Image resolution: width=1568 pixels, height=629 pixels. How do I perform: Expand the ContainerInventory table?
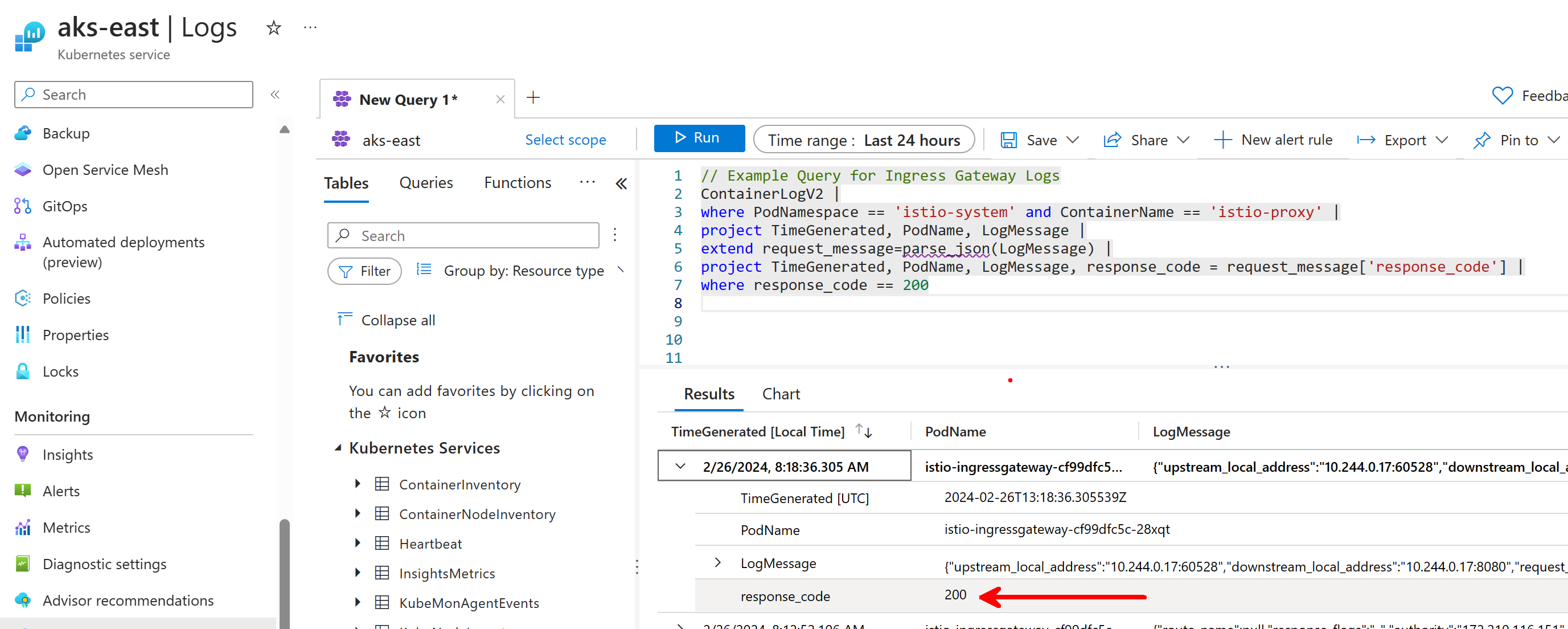coord(358,484)
